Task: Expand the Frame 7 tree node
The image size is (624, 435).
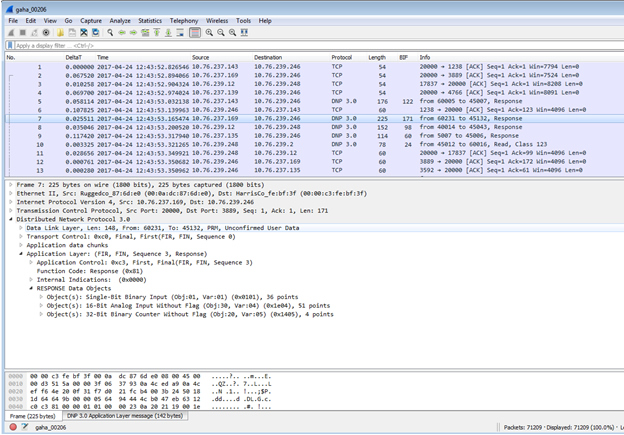Action: 11,185
